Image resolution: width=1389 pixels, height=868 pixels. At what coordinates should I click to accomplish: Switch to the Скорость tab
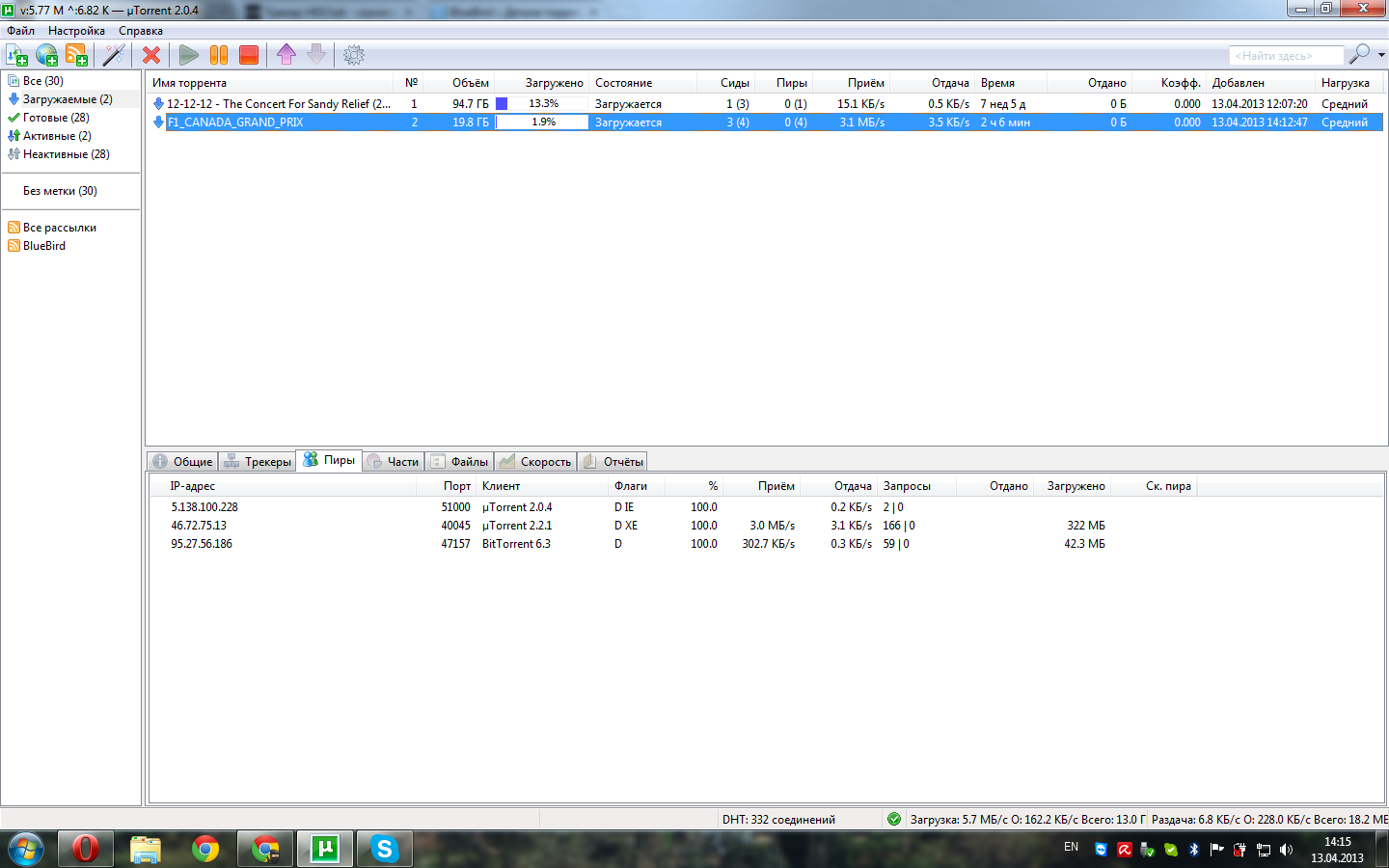tap(535, 461)
